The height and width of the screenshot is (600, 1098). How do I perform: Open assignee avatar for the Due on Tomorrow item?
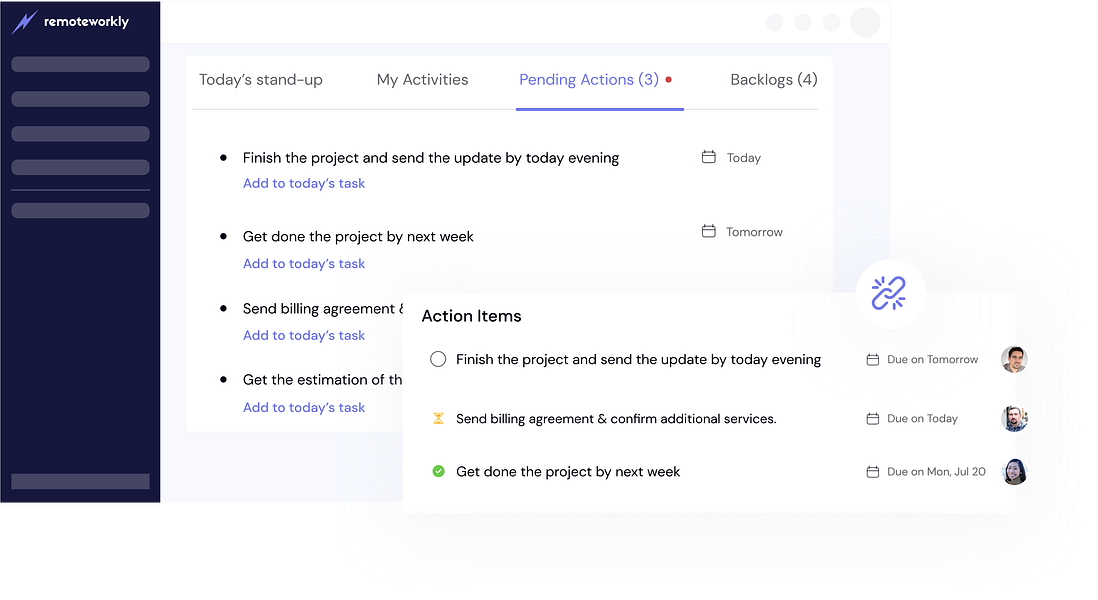pyautogui.click(x=1014, y=359)
